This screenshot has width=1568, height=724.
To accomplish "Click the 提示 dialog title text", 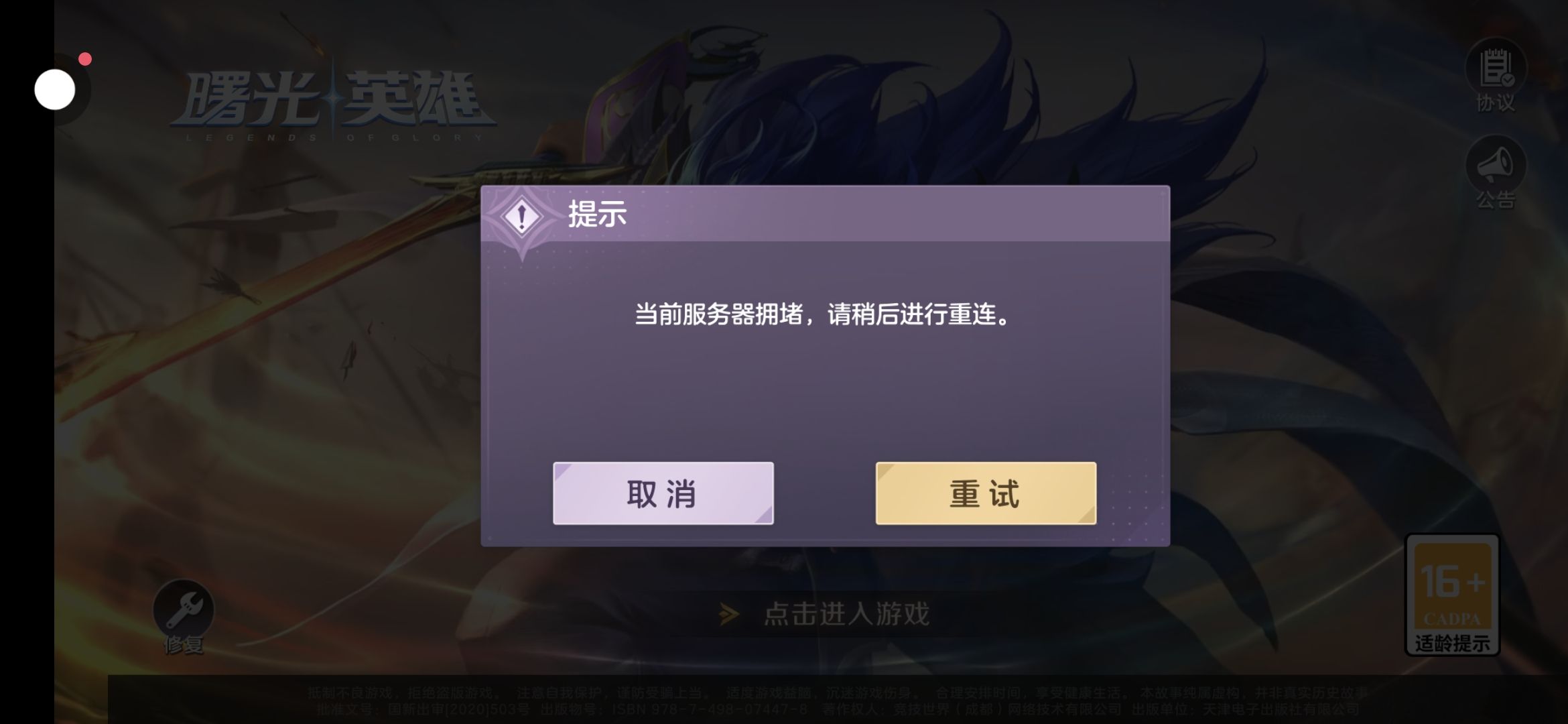I will 597,215.
